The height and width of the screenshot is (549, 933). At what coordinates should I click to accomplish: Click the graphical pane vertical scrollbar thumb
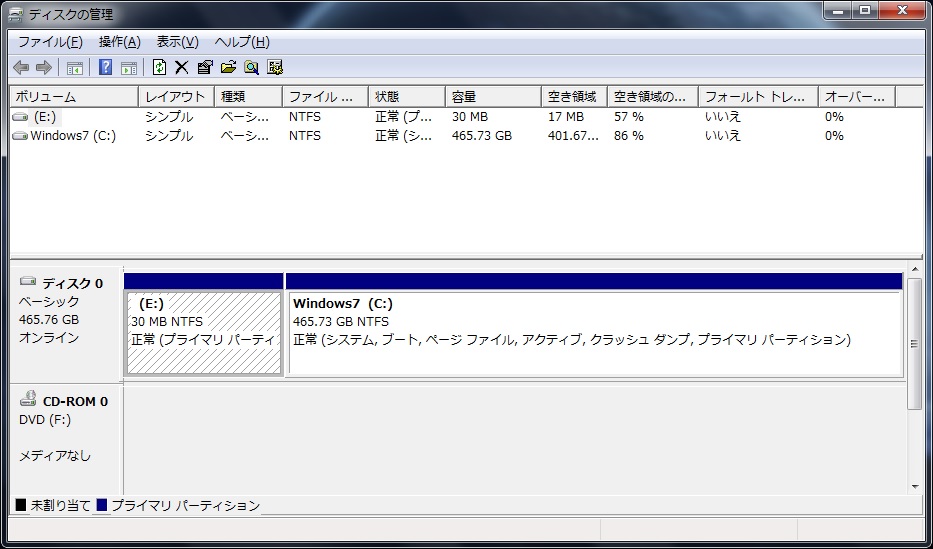coord(915,344)
